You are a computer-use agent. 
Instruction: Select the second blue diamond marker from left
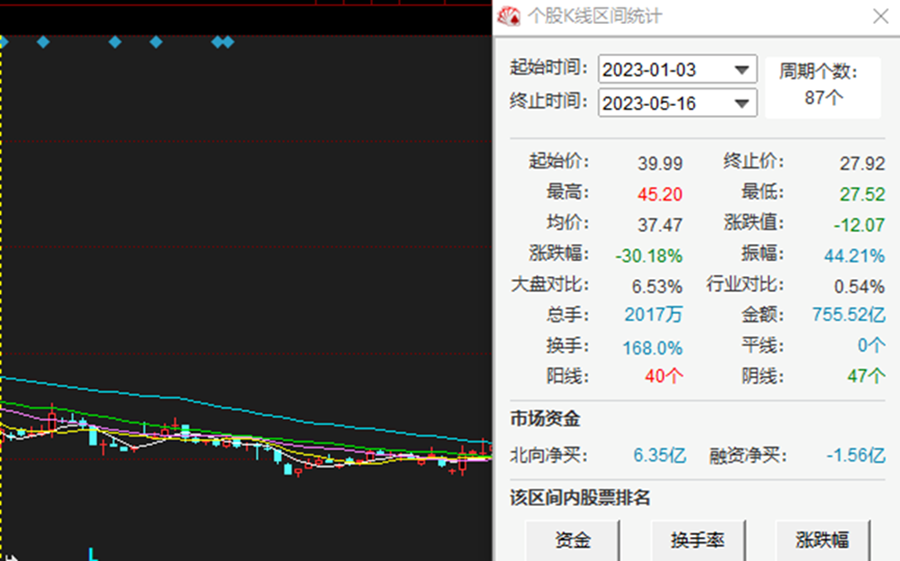point(43,42)
